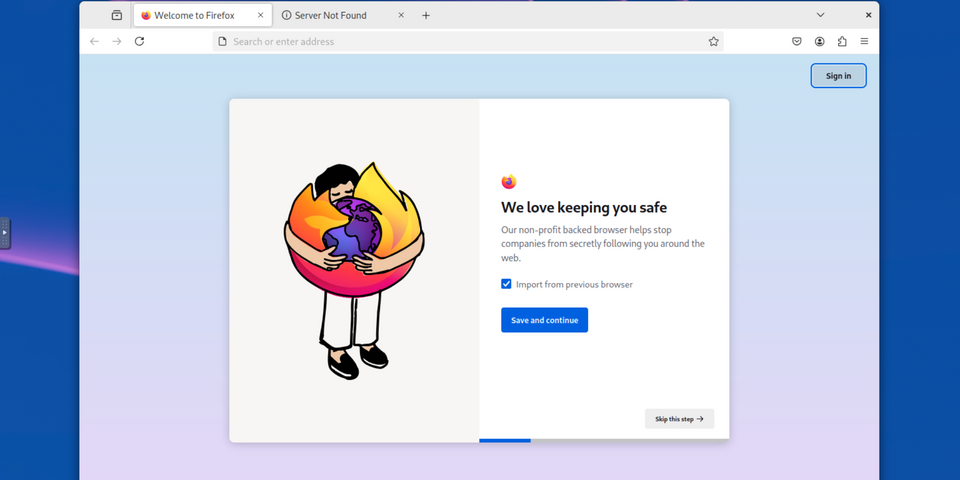The height and width of the screenshot is (480, 960).
Task: Click the Search or enter address field
Action: [468, 42]
